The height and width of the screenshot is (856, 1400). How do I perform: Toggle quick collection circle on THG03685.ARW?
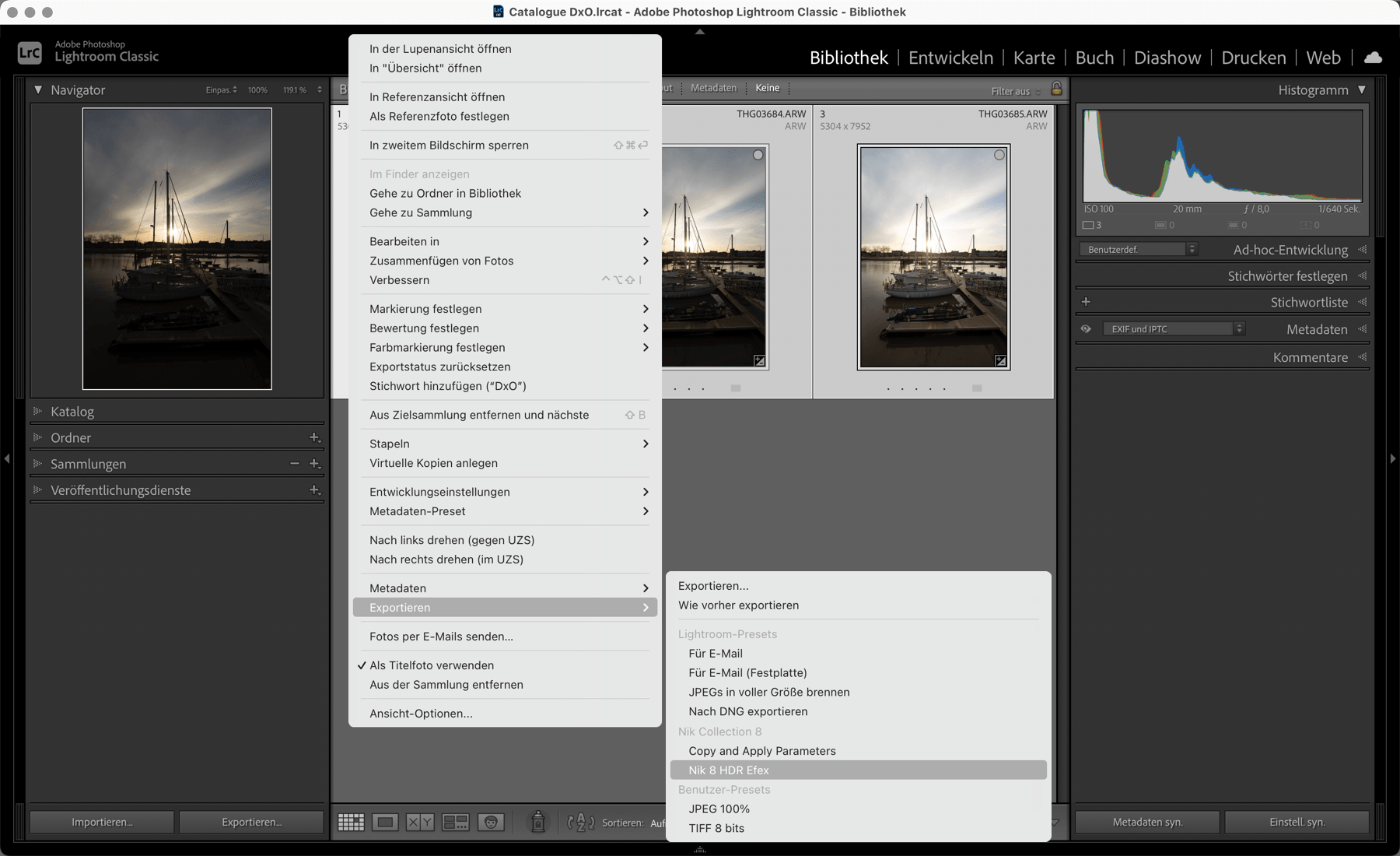(999, 155)
